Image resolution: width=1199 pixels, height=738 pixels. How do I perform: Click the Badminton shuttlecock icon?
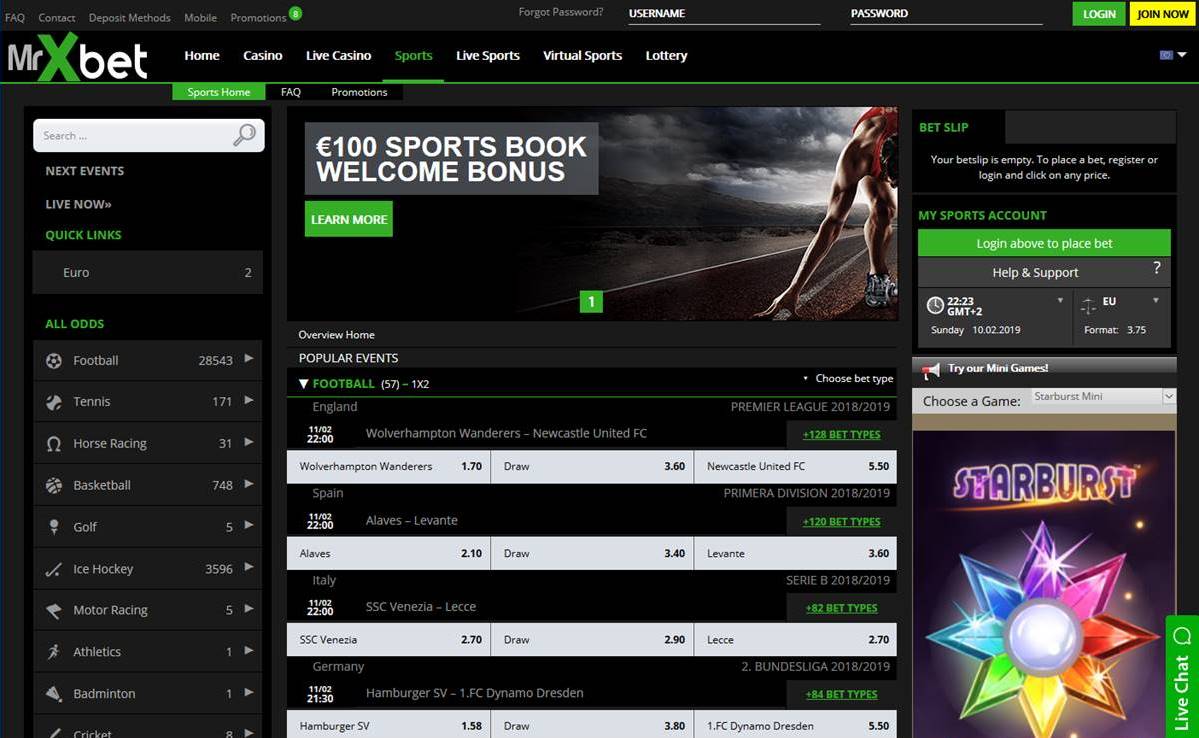coord(54,694)
